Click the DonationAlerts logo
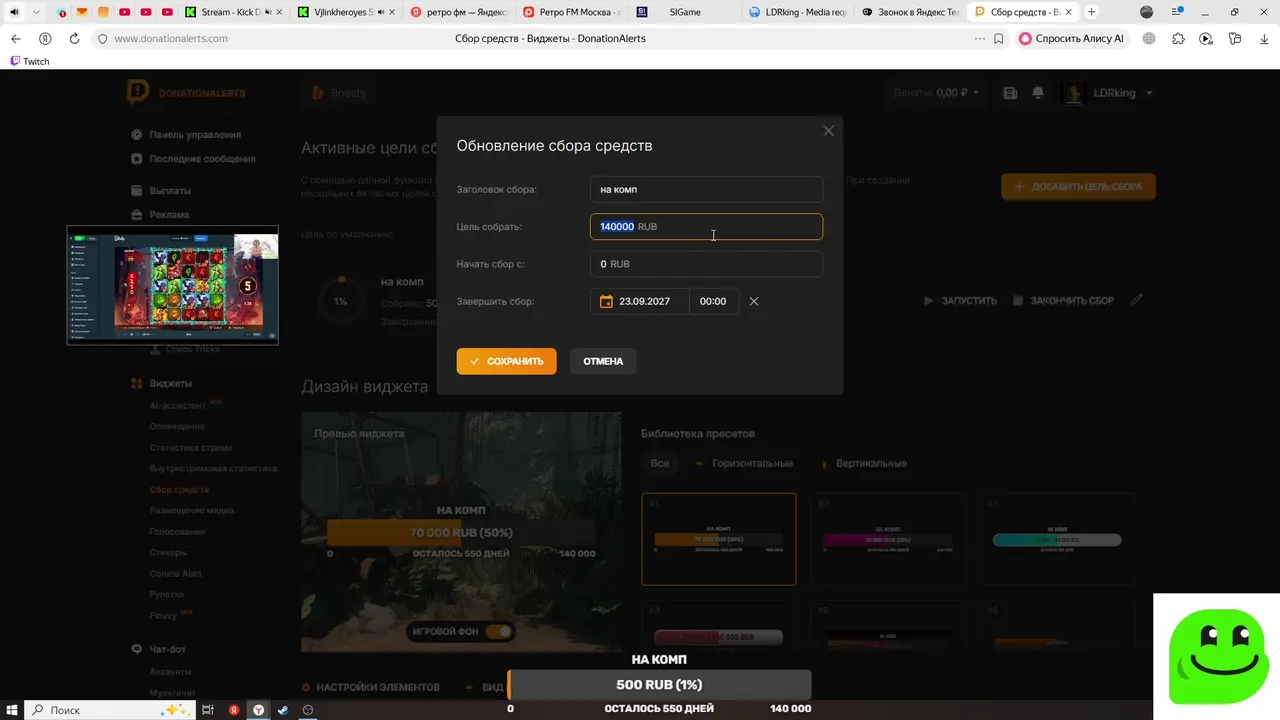 pyautogui.click(x=185, y=93)
